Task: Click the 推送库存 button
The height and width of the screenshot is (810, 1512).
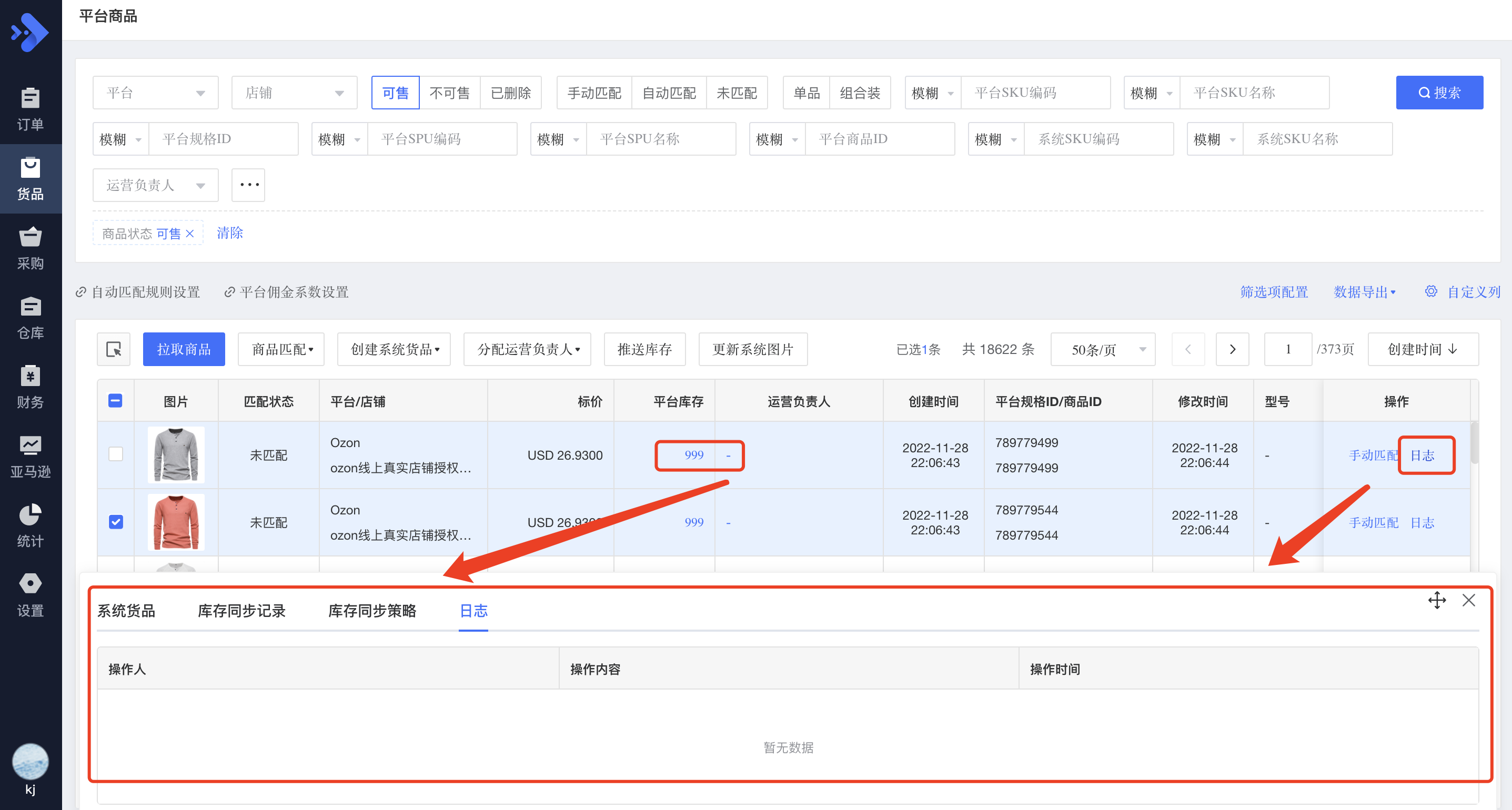Action: [644, 349]
